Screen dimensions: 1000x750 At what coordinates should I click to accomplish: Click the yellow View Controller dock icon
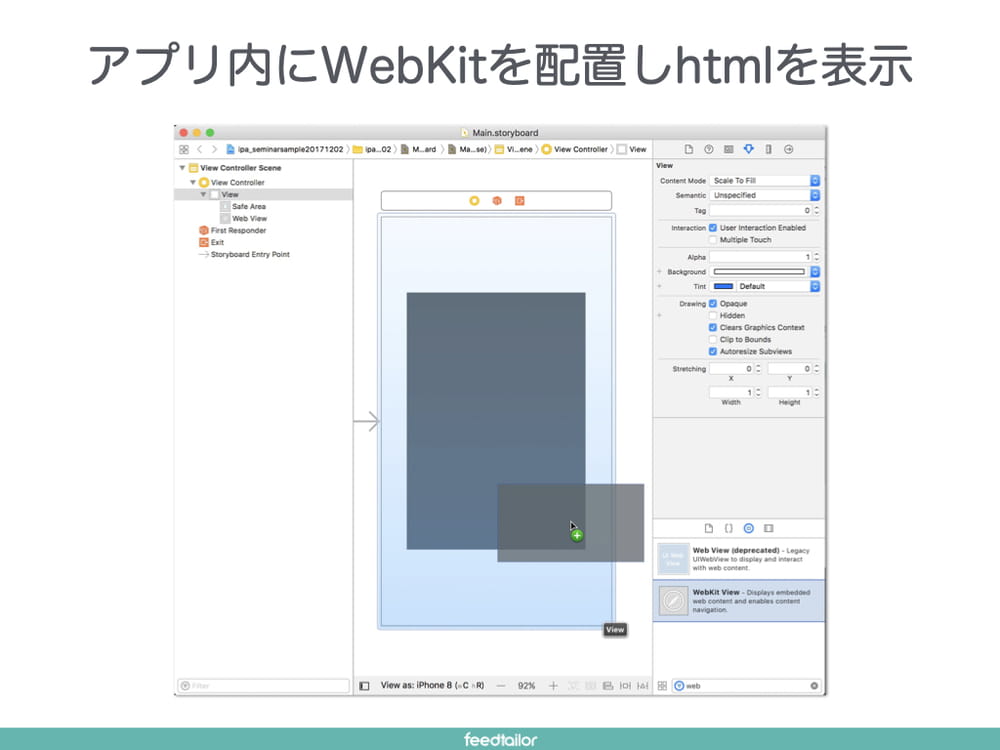[474, 201]
